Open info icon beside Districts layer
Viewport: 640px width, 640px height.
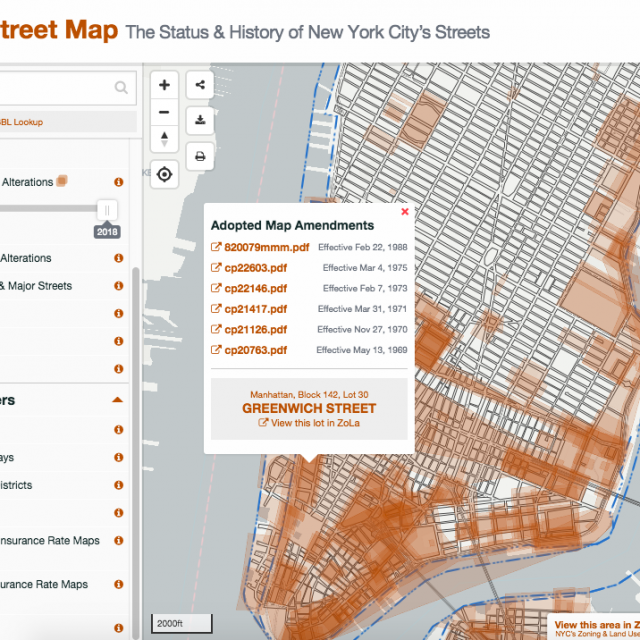coord(119,486)
